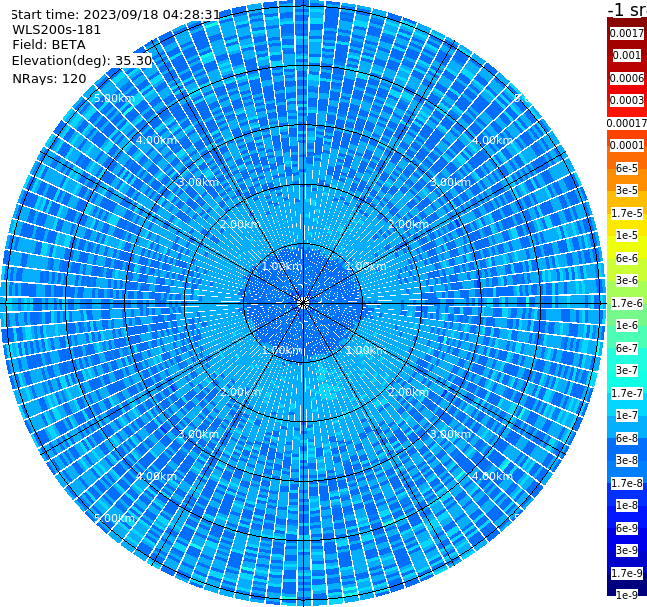Click the Start time 2023/09/18 04:28:31 label
This screenshot has width=647, height=607.
click(115, 15)
